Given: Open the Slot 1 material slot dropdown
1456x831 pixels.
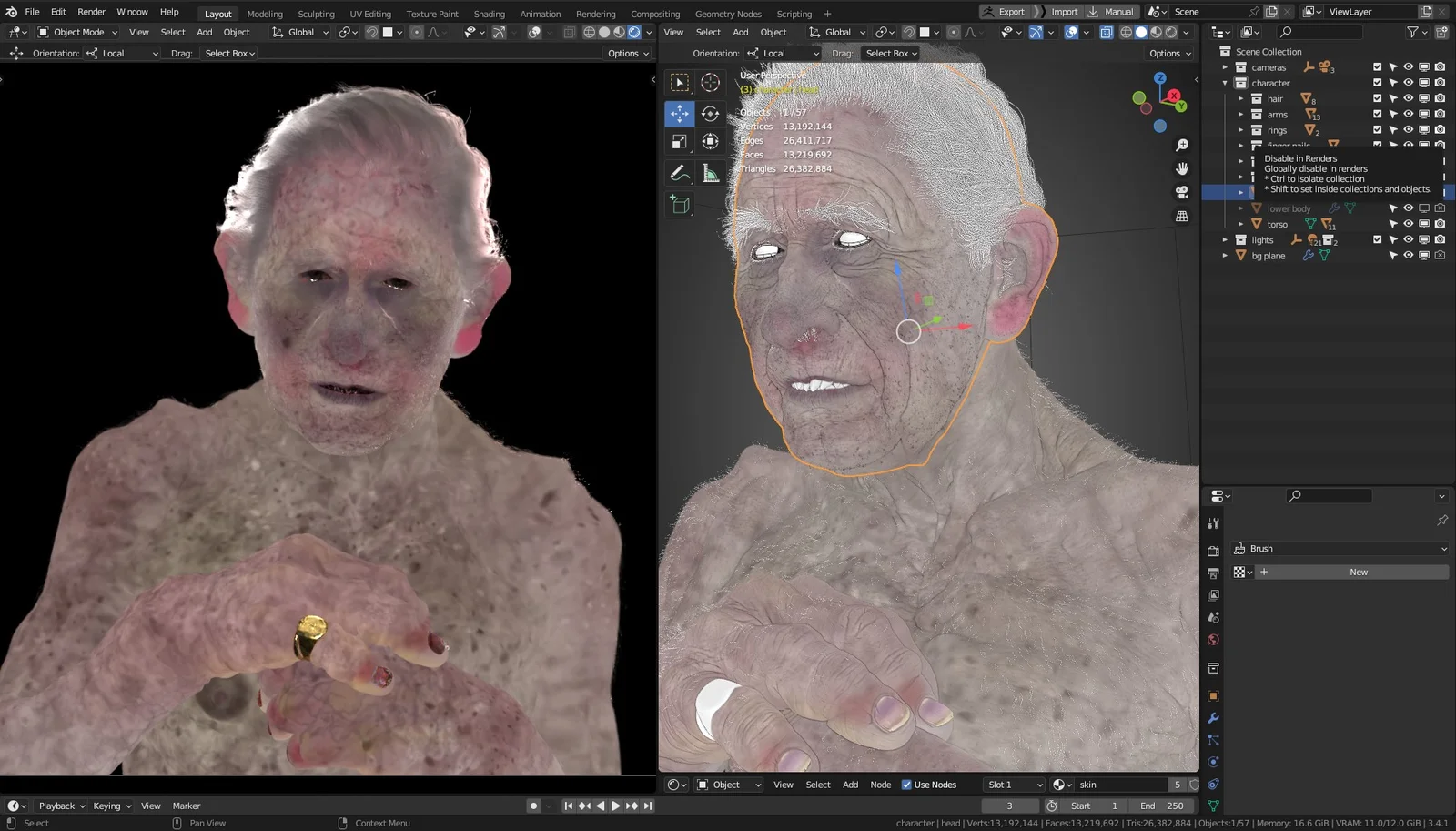Looking at the screenshot, I should point(1013,784).
